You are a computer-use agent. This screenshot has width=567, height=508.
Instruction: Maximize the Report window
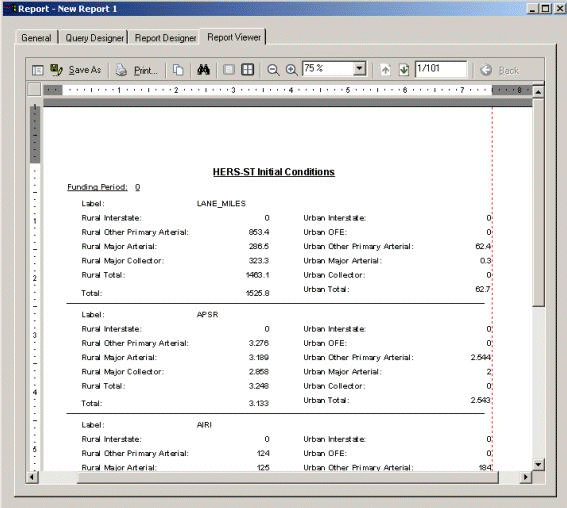click(545, 9)
